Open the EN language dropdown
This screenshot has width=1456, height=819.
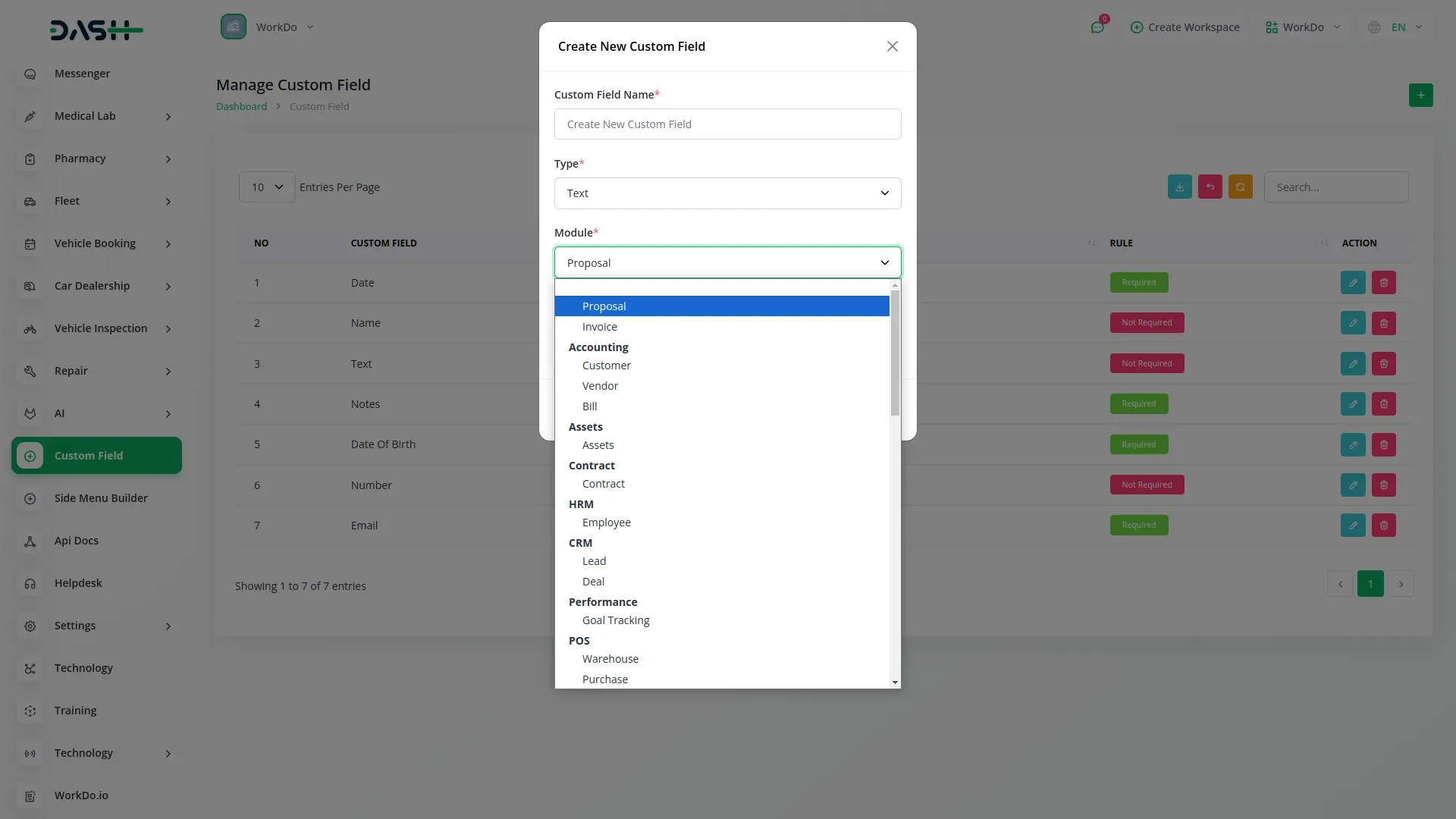tap(1397, 27)
